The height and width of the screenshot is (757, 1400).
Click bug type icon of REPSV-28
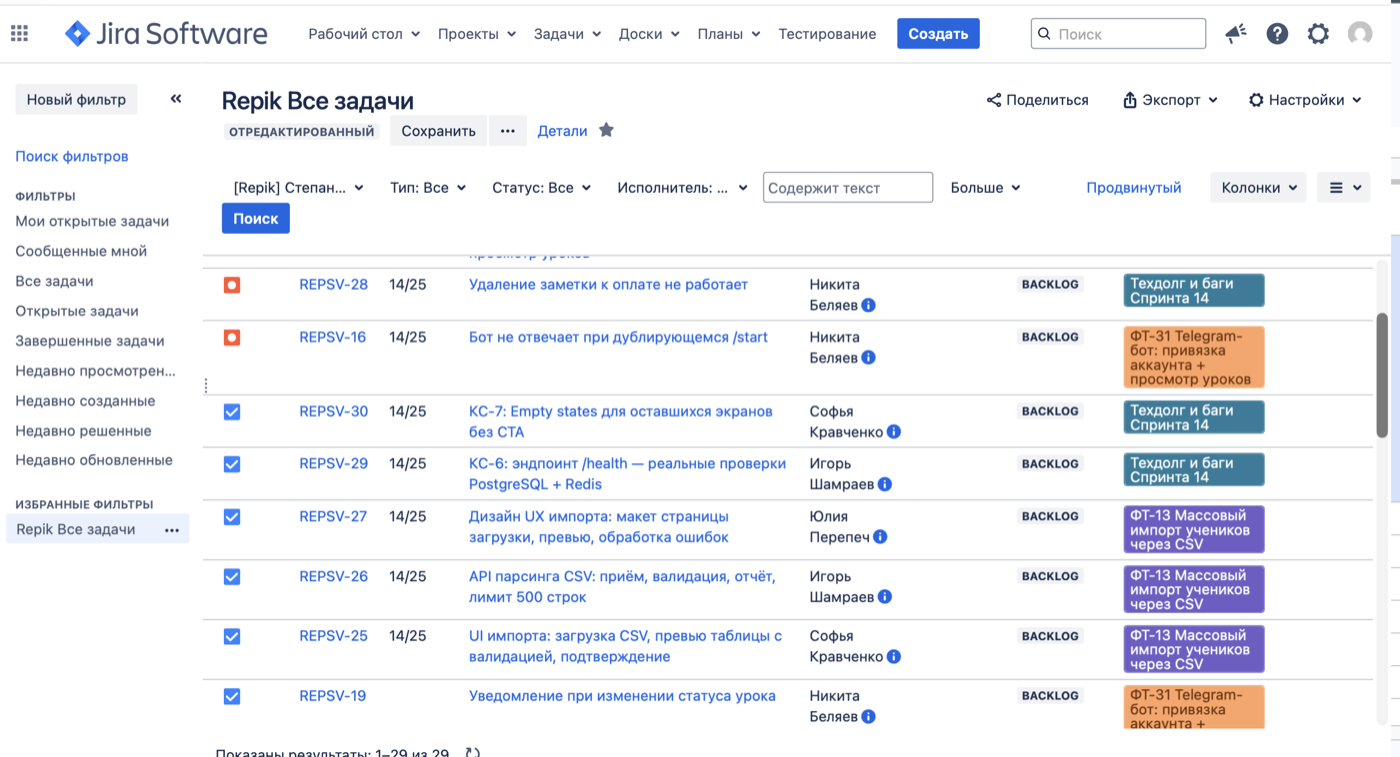(232, 285)
